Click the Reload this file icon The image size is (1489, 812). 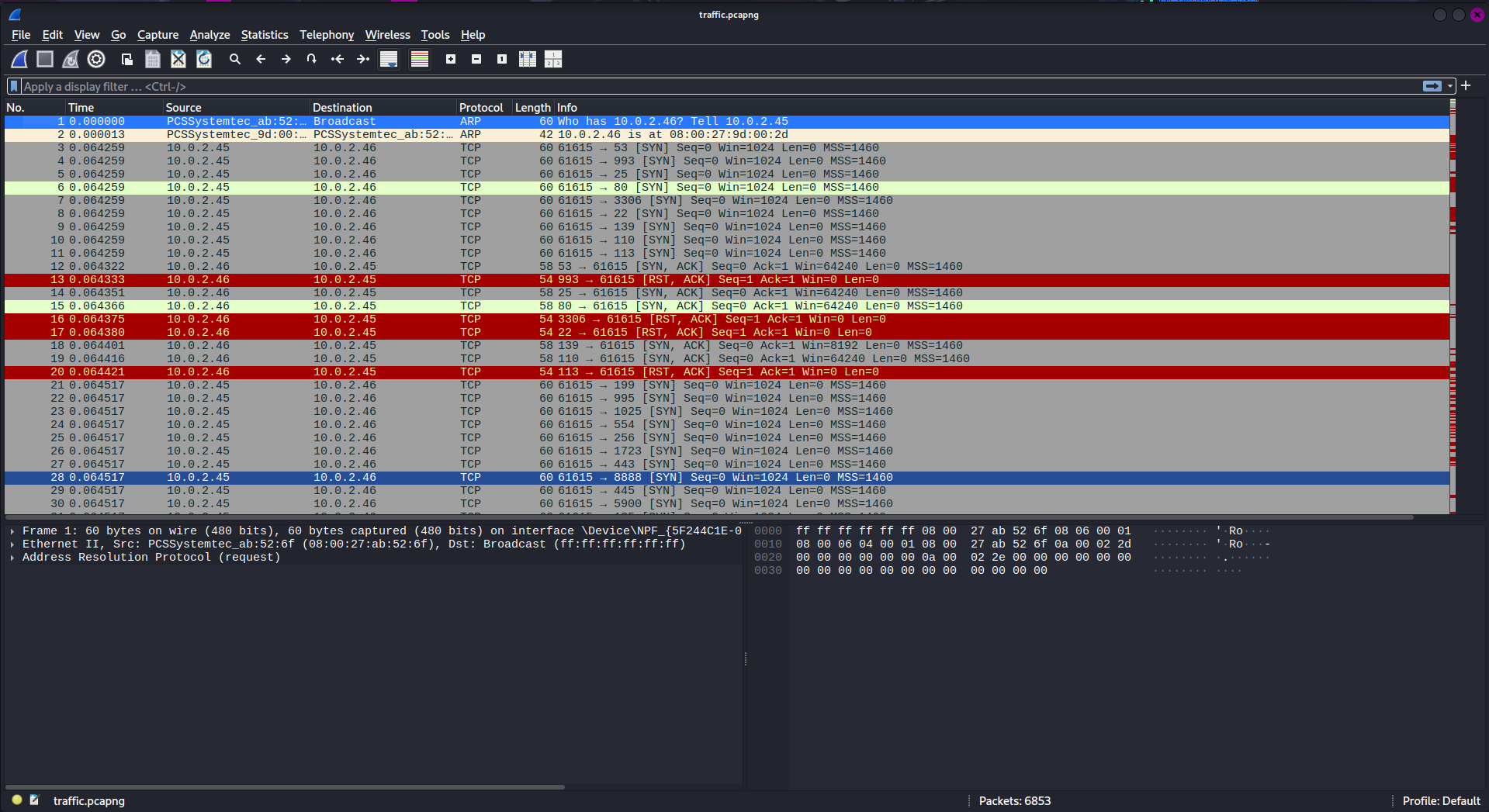click(x=204, y=59)
